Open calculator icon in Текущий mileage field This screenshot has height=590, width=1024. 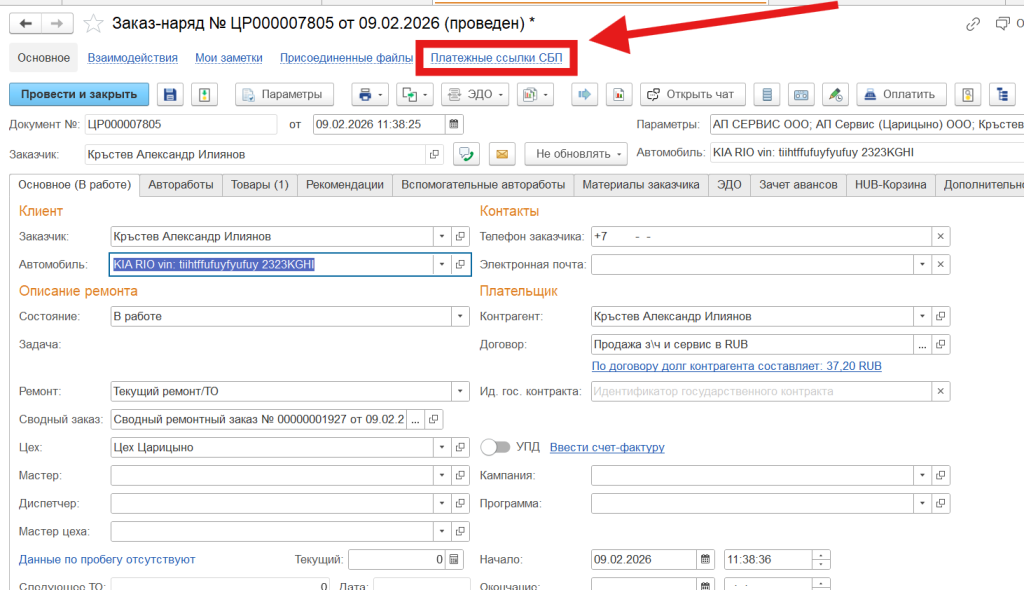(454, 559)
